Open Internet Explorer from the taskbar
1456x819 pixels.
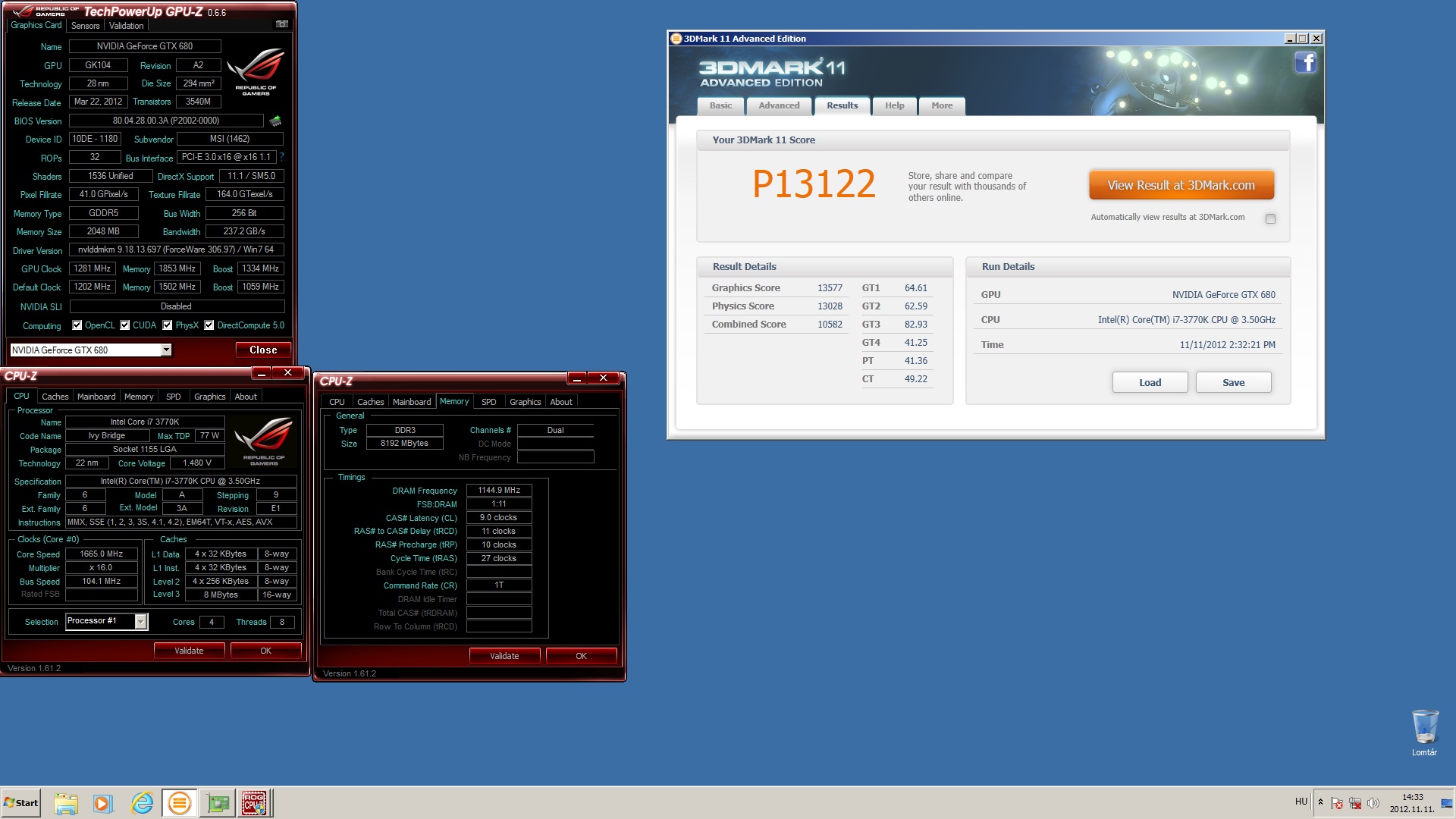tap(142, 803)
